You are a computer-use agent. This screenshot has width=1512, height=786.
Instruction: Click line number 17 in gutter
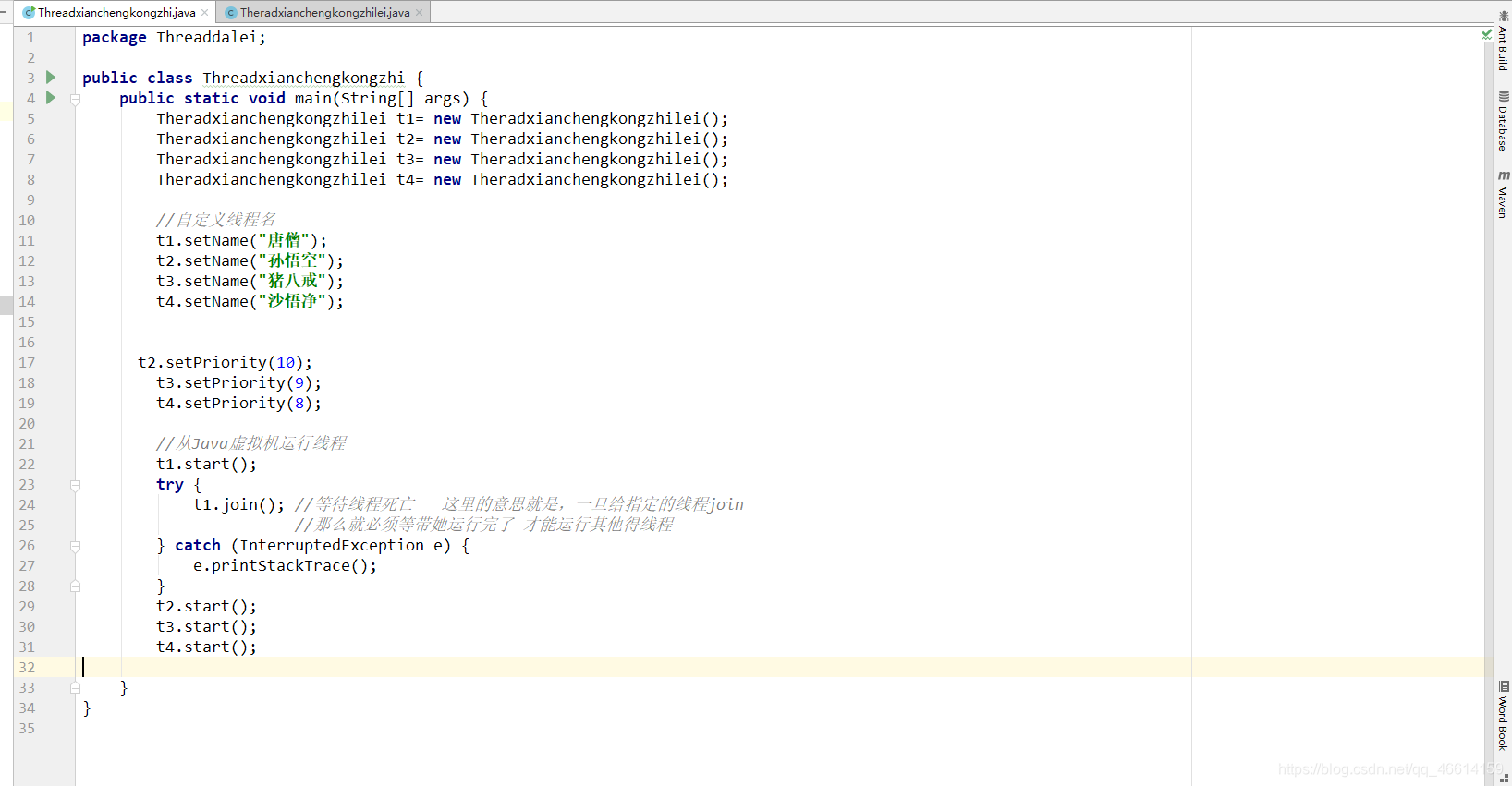27,362
